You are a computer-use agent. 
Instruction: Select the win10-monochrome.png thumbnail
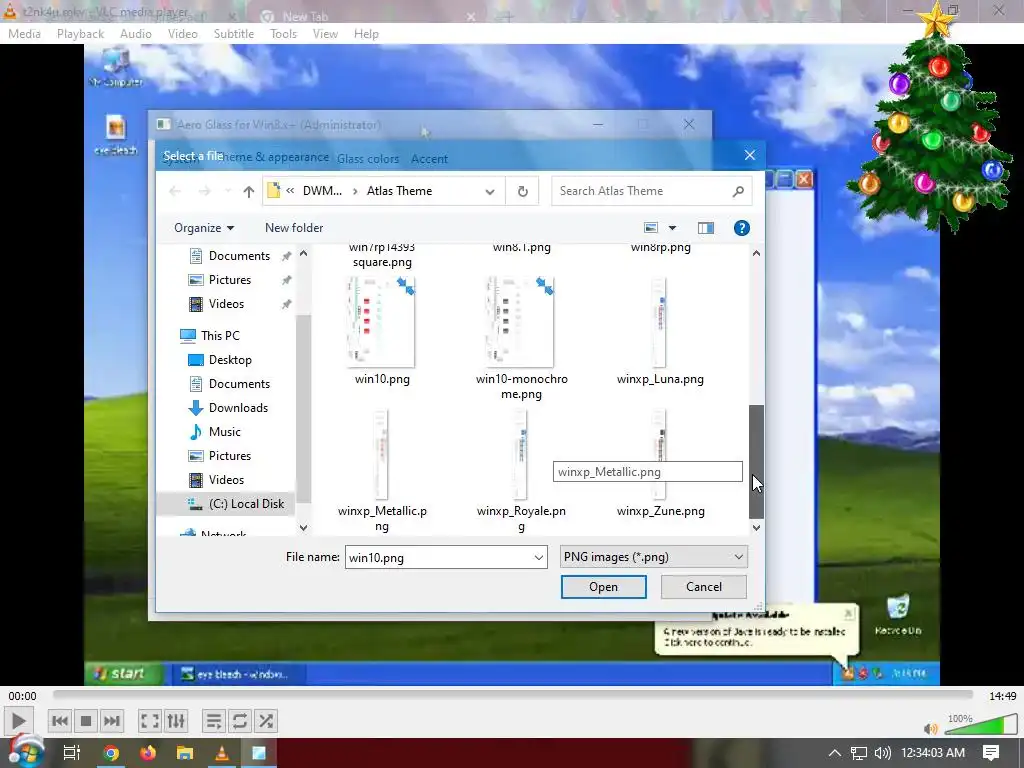(521, 321)
